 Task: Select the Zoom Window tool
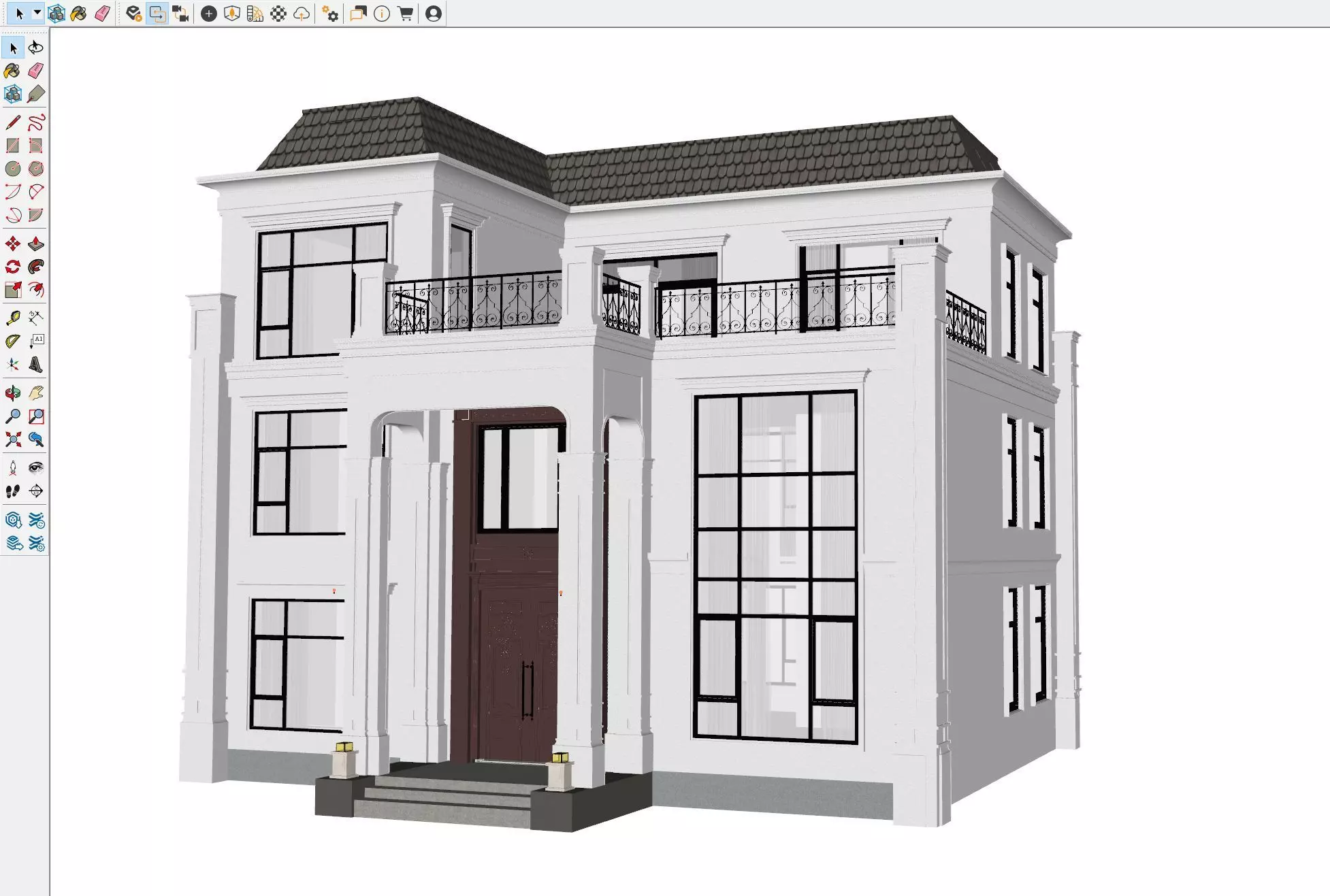36,416
